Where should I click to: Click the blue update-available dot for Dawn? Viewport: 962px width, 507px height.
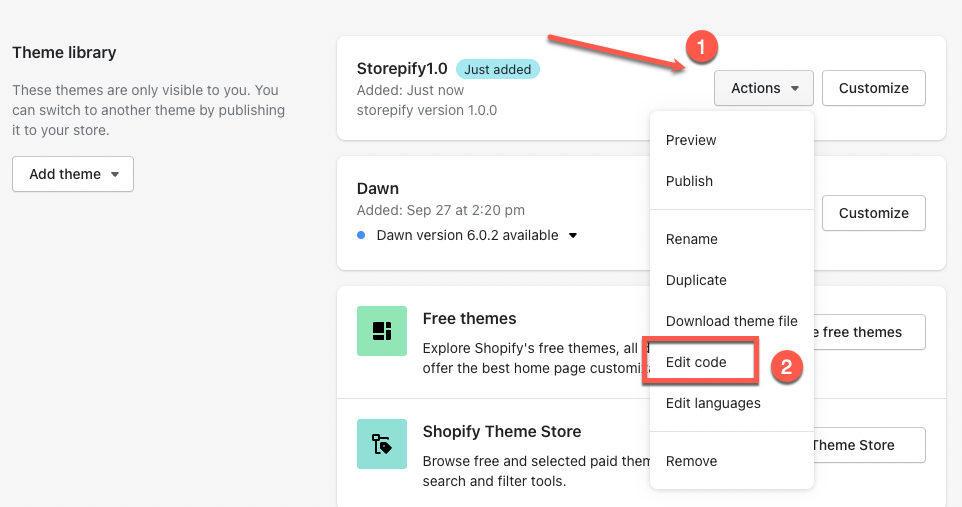pyautogui.click(x=361, y=235)
